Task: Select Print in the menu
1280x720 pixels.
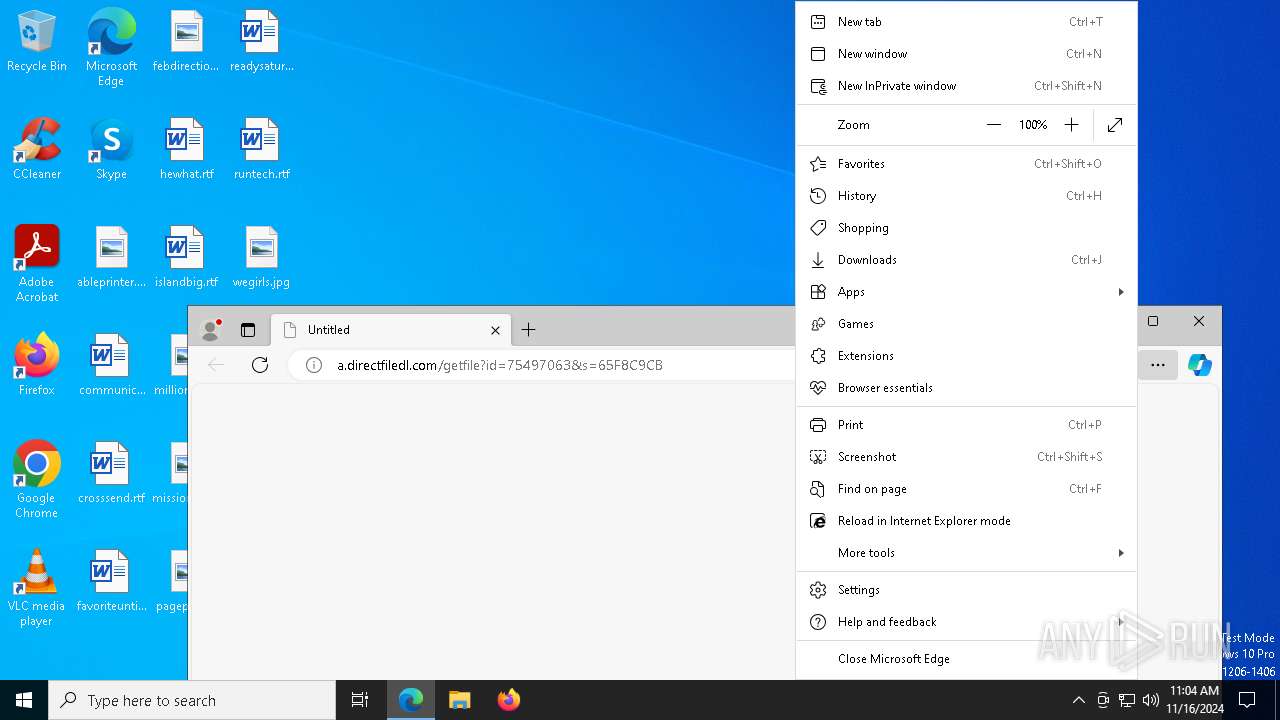Action: tap(966, 424)
